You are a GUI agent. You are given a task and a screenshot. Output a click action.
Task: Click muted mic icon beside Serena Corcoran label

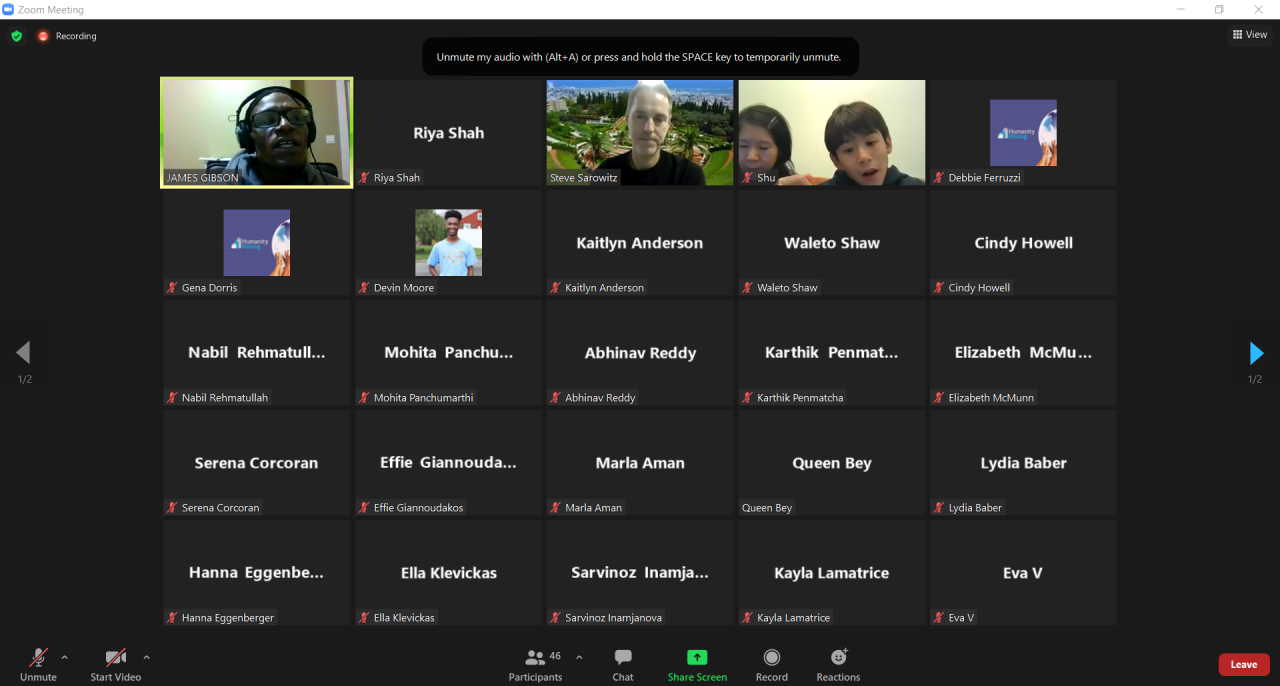click(173, 507)
